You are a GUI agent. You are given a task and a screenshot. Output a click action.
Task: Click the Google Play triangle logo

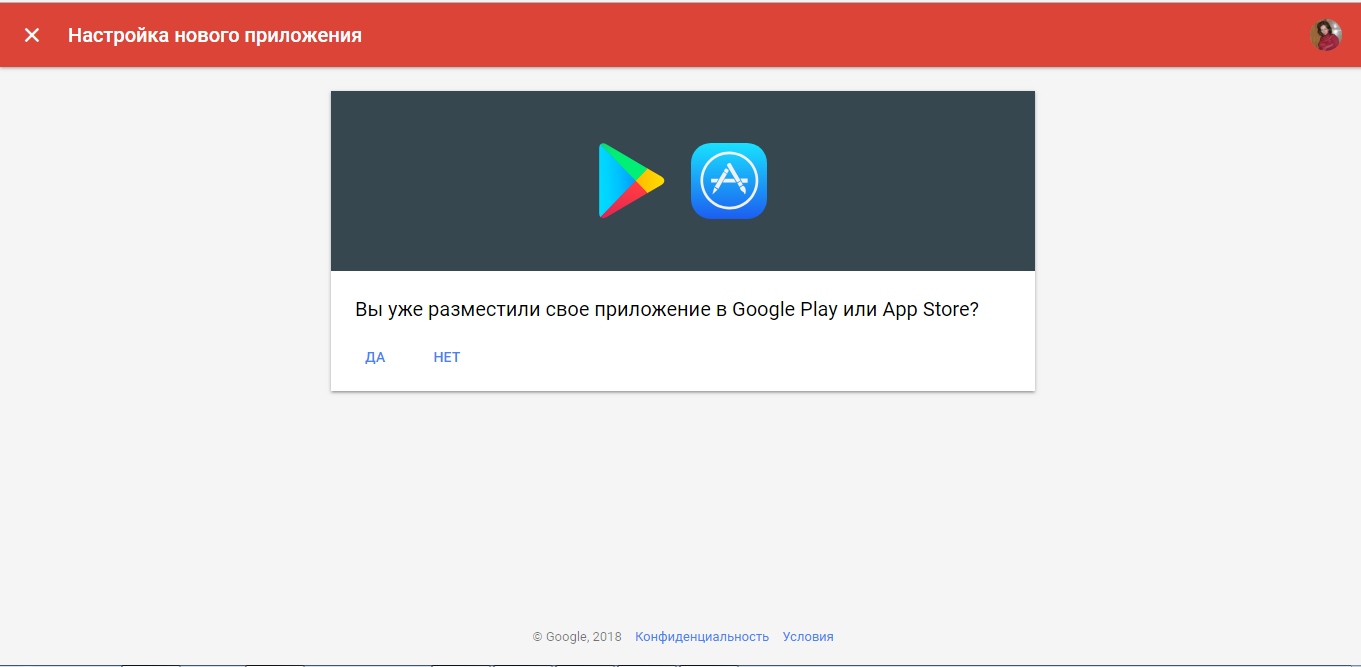[630, 181]
